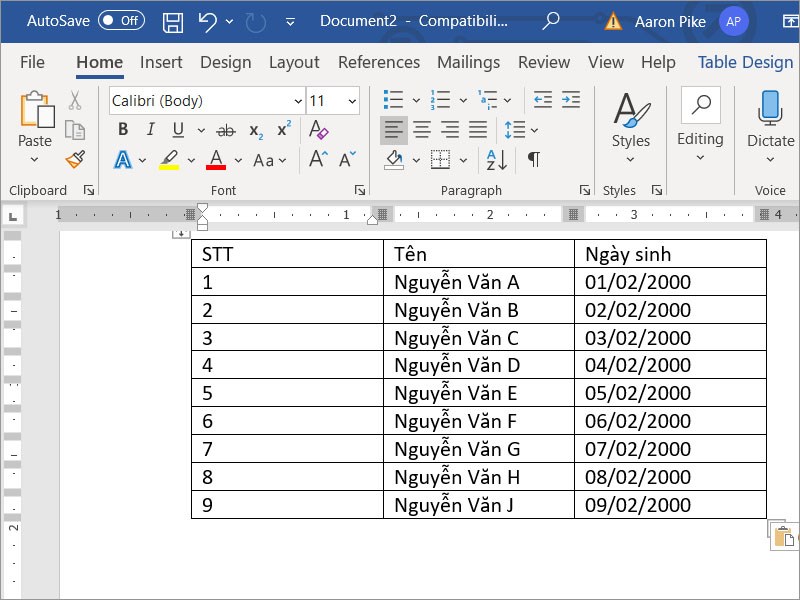
Task: Apply subscript formatting
Action: pyautogui.click(x=256, y=131)
